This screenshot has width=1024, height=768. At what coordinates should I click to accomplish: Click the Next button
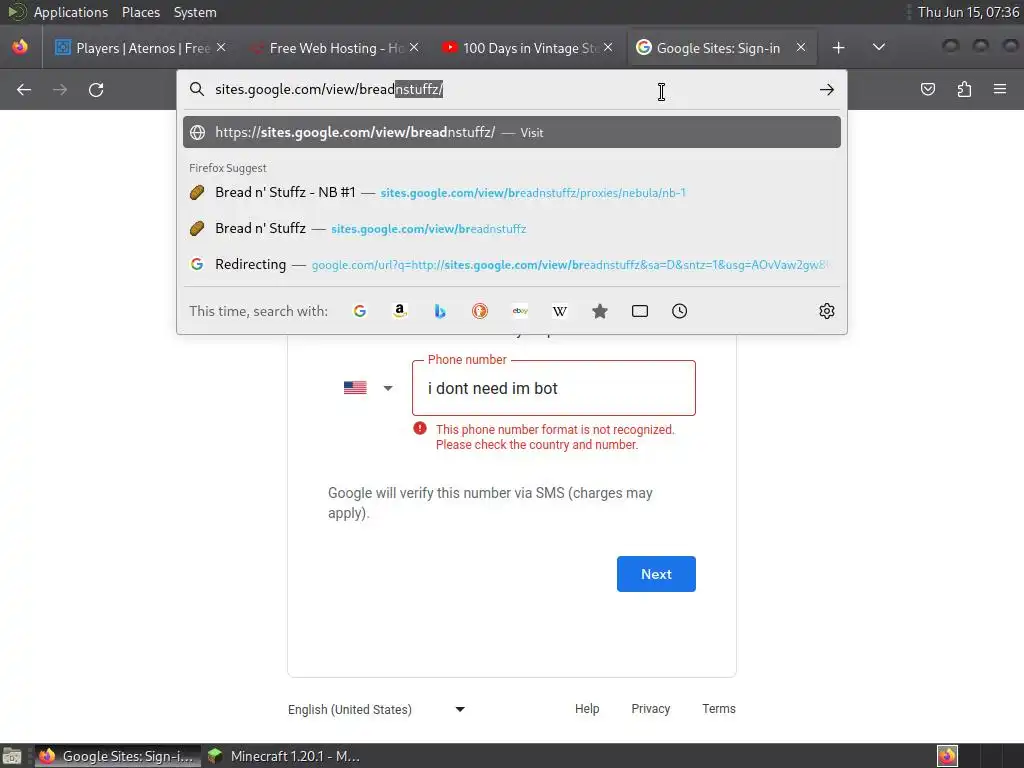[x=656, y=574]
